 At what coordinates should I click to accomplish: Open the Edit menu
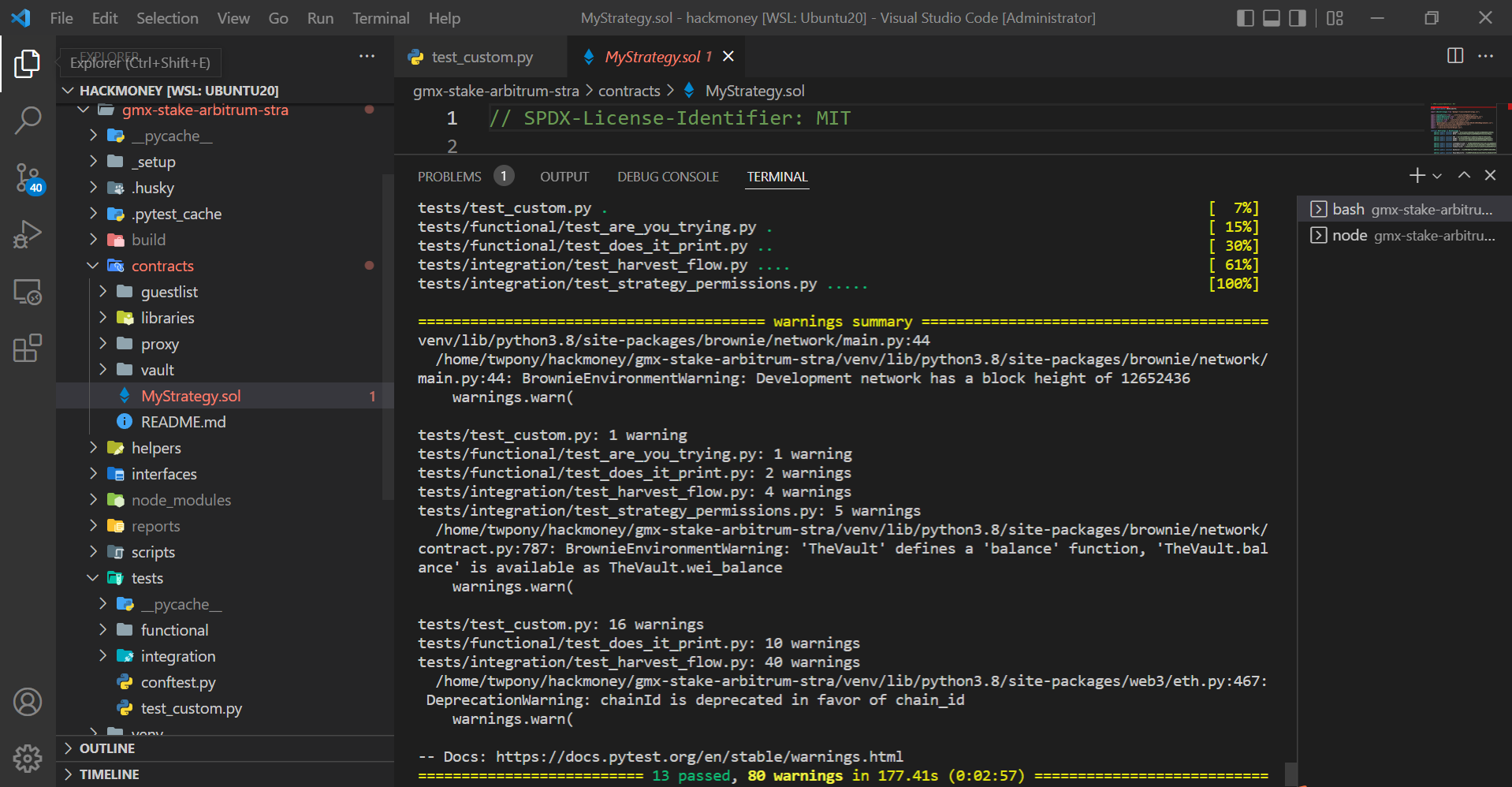104,18
